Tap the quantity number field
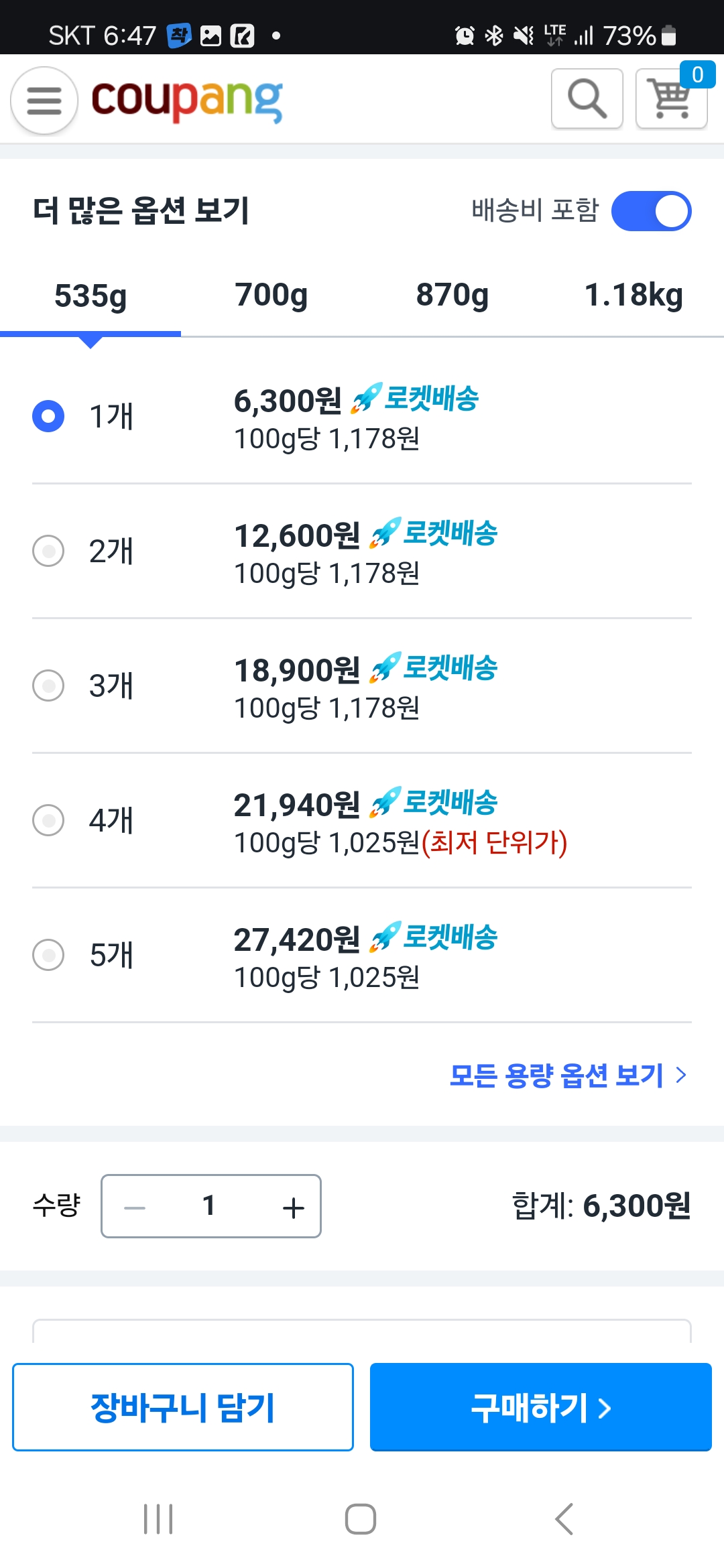Viewport: 724px width, 1568px height. click(209, 1206)
